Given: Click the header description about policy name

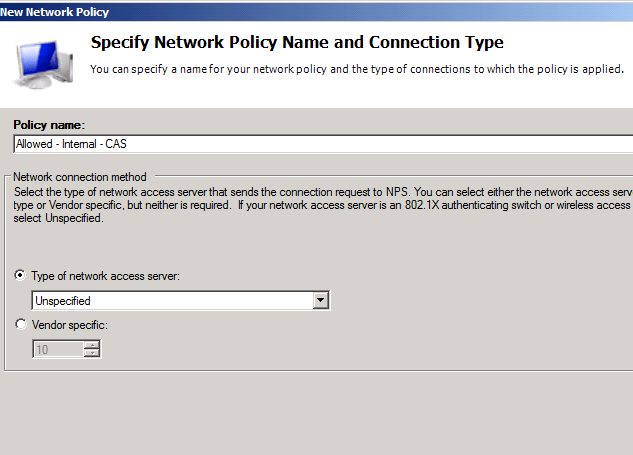Looking at the screenshot, I should (357, 69).
